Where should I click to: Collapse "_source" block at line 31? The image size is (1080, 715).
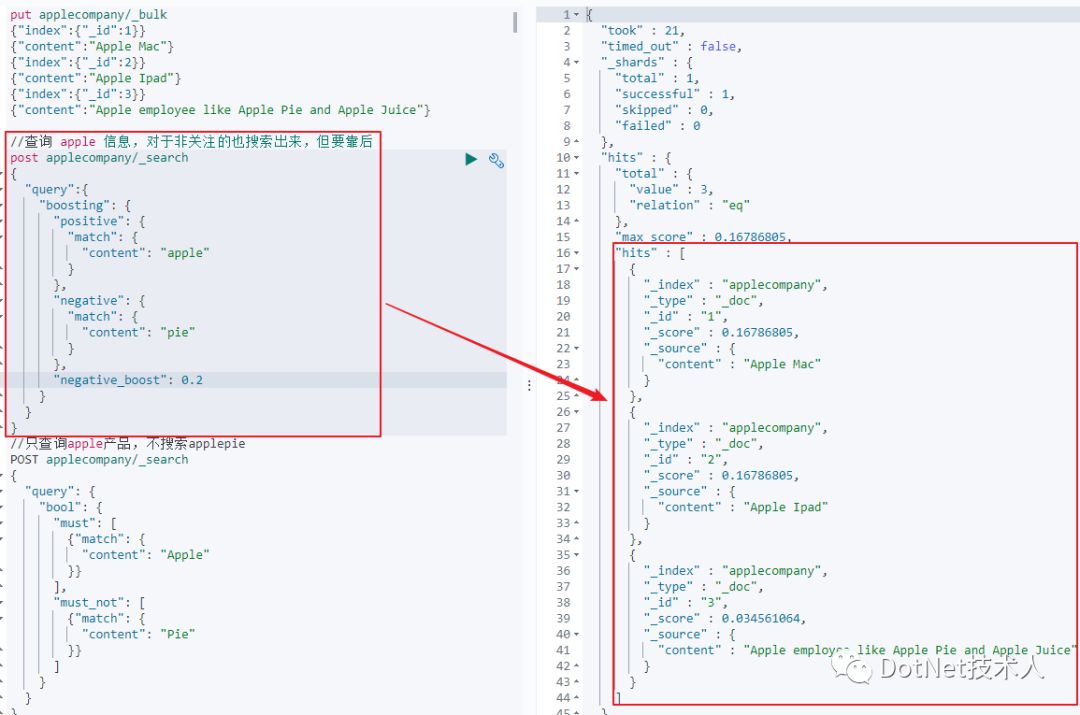(577, 491)
